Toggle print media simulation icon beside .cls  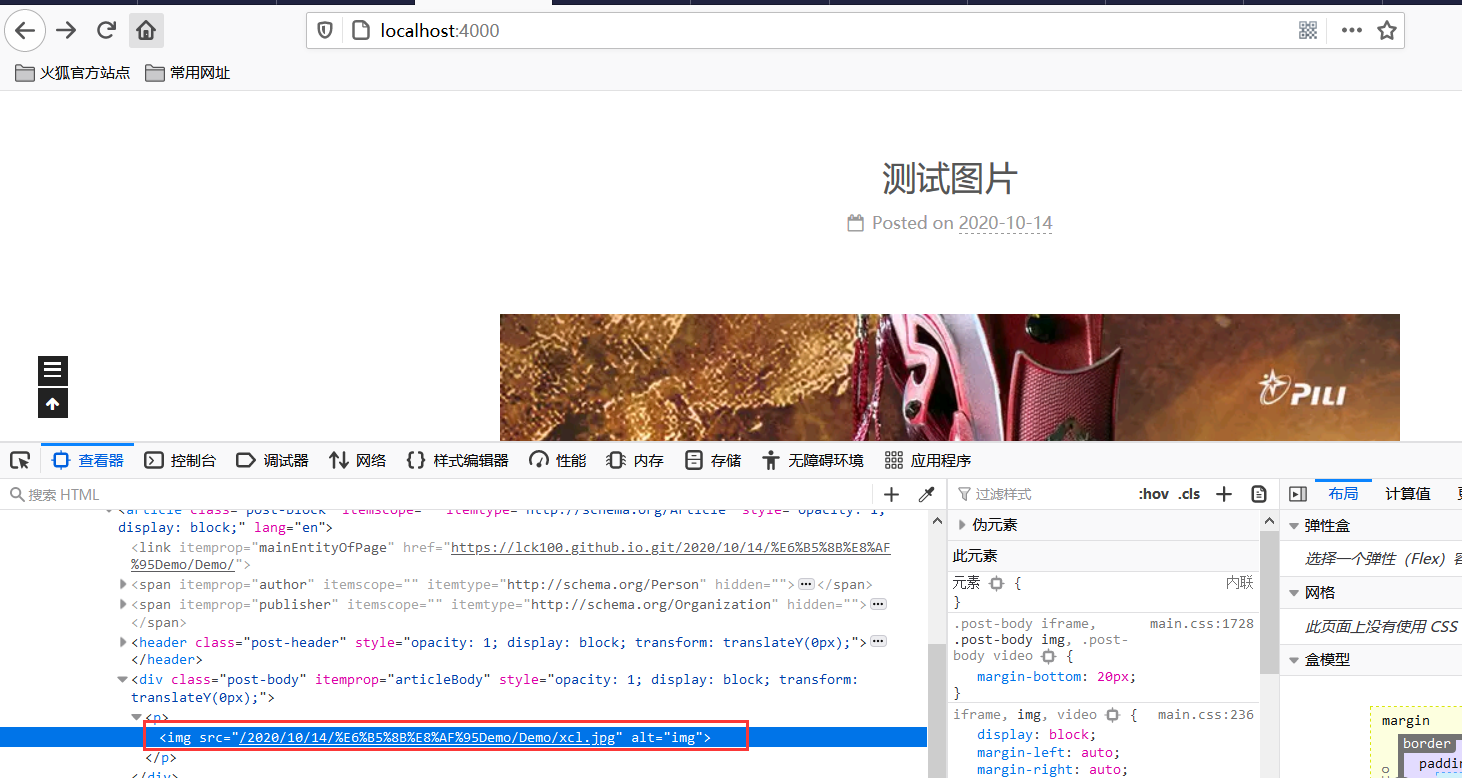click(x=1258, y=493)
